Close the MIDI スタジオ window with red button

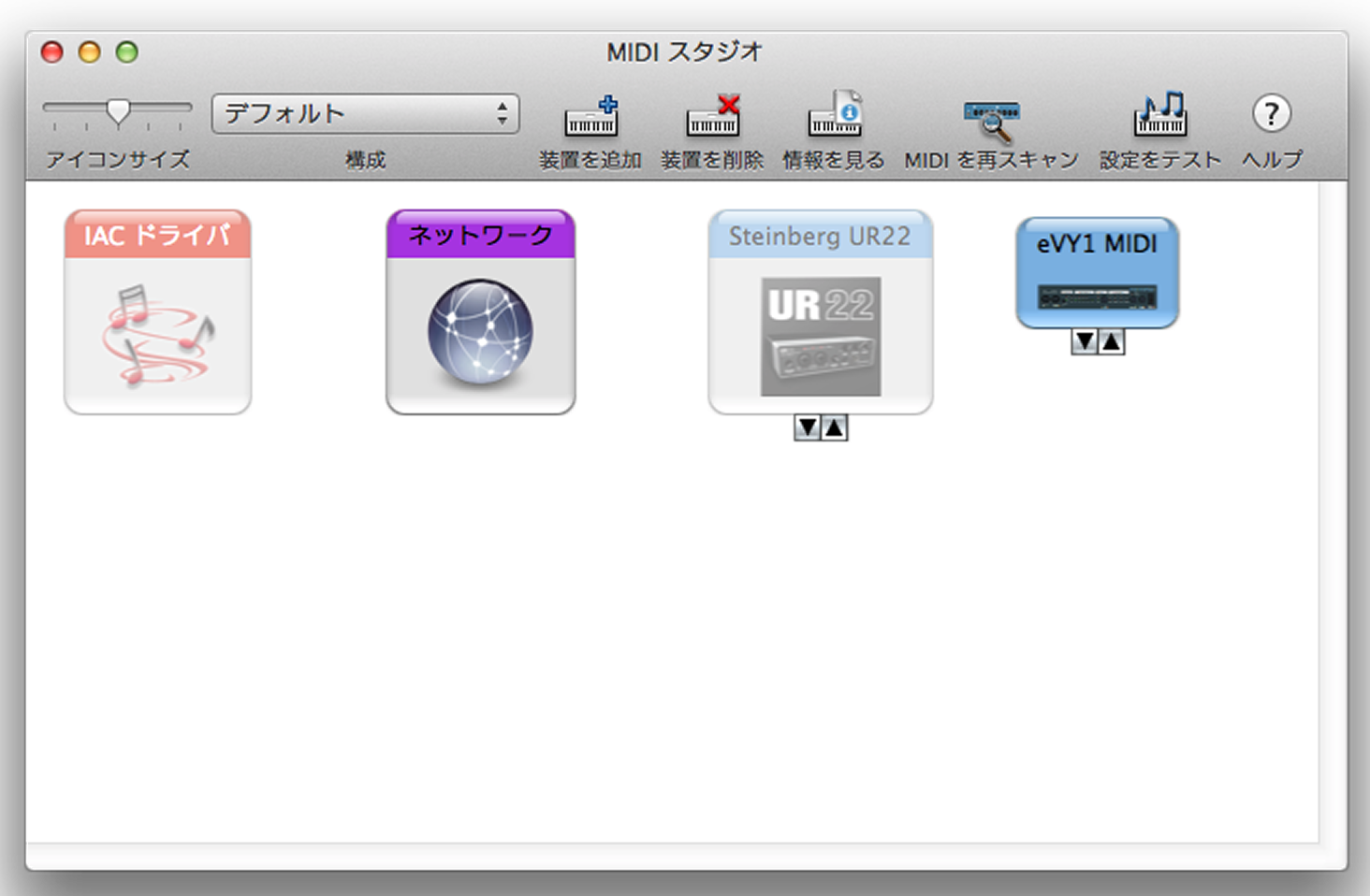click(x=52, y=52)
